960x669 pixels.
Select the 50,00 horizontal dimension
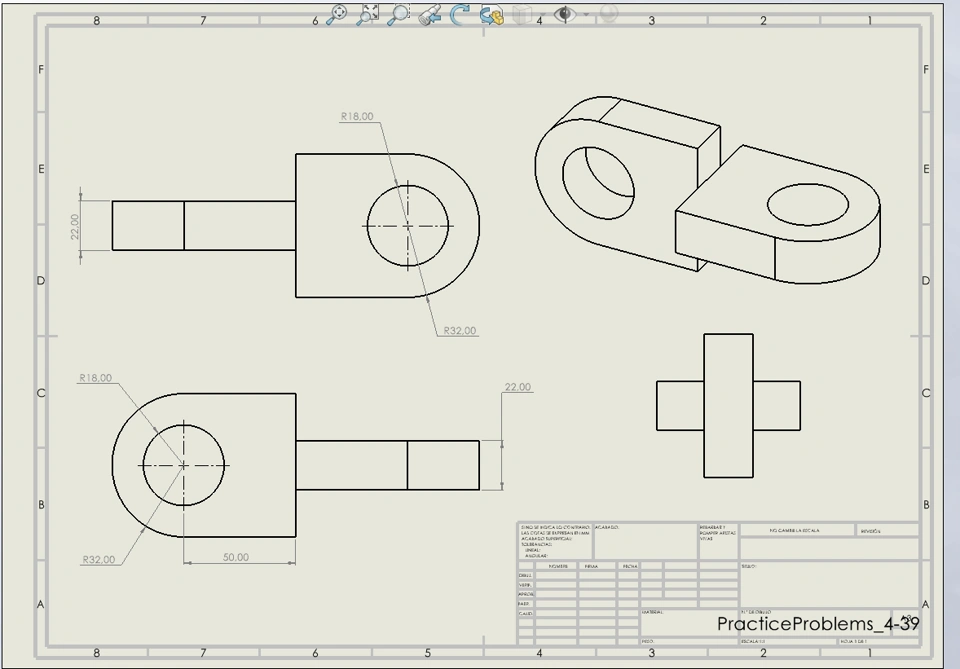(236, 557)
